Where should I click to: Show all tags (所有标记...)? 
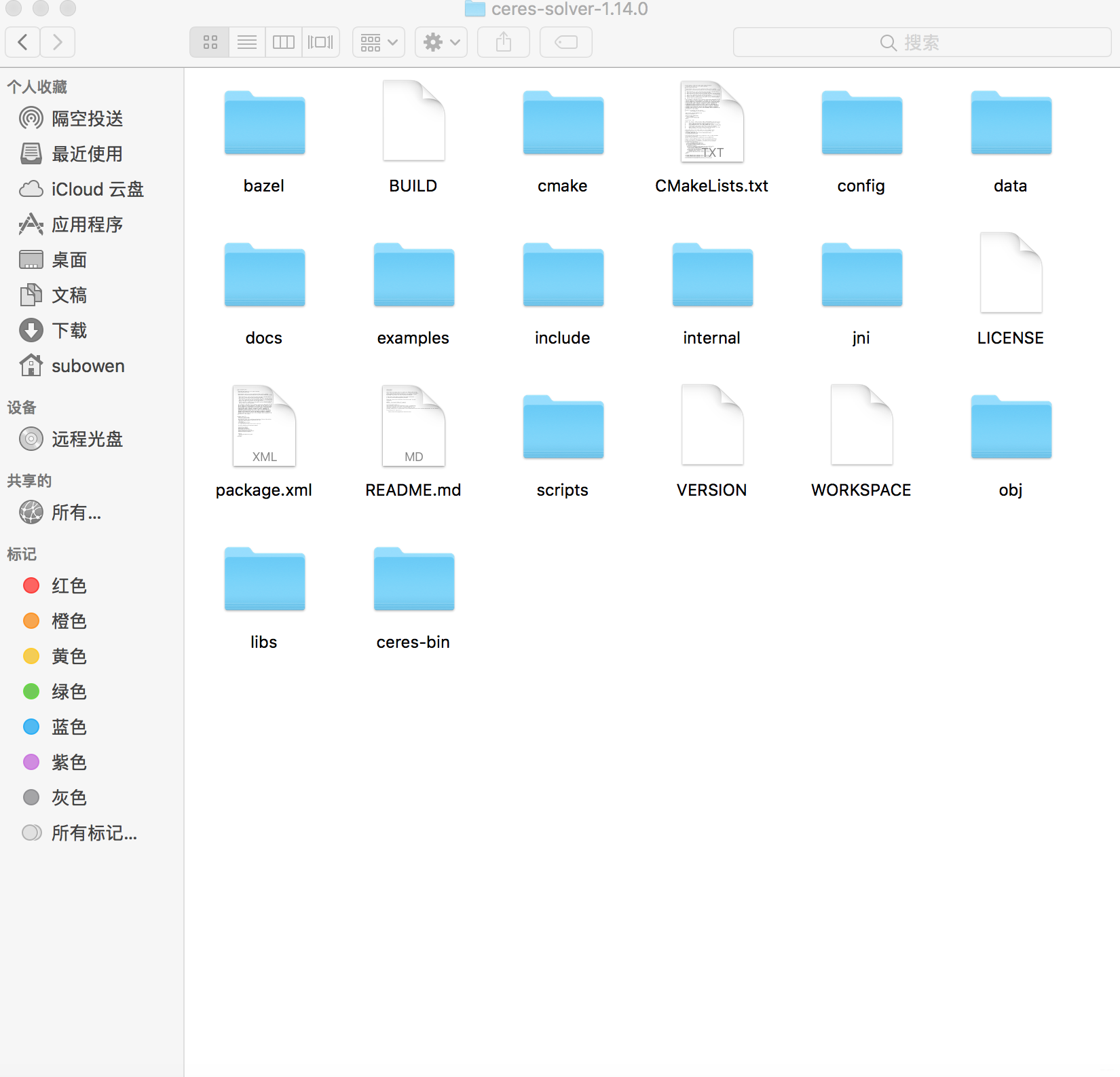80,833
